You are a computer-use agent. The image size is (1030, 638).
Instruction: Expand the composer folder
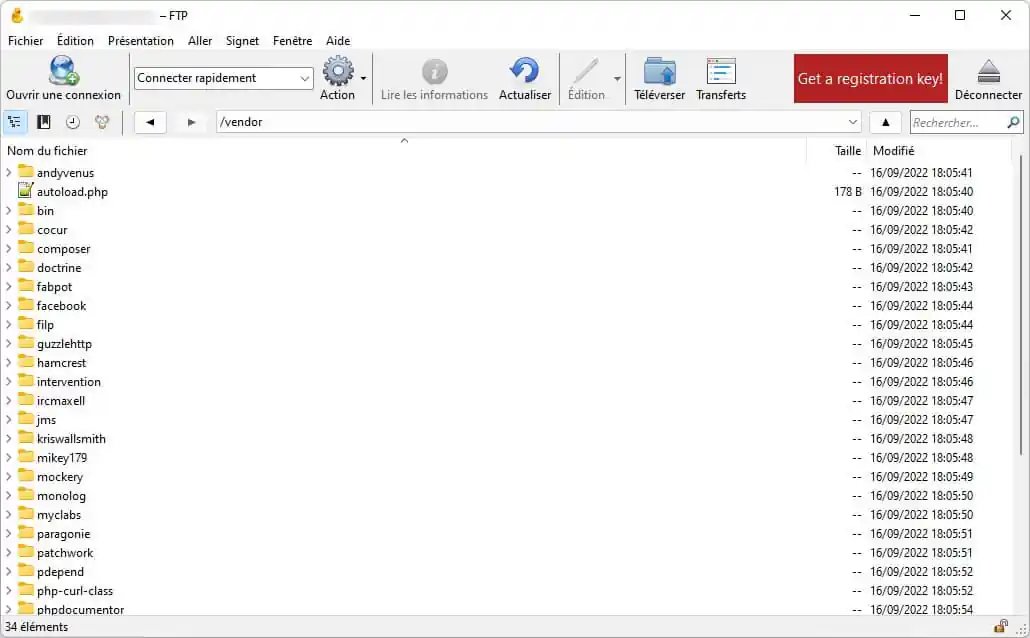9,248
